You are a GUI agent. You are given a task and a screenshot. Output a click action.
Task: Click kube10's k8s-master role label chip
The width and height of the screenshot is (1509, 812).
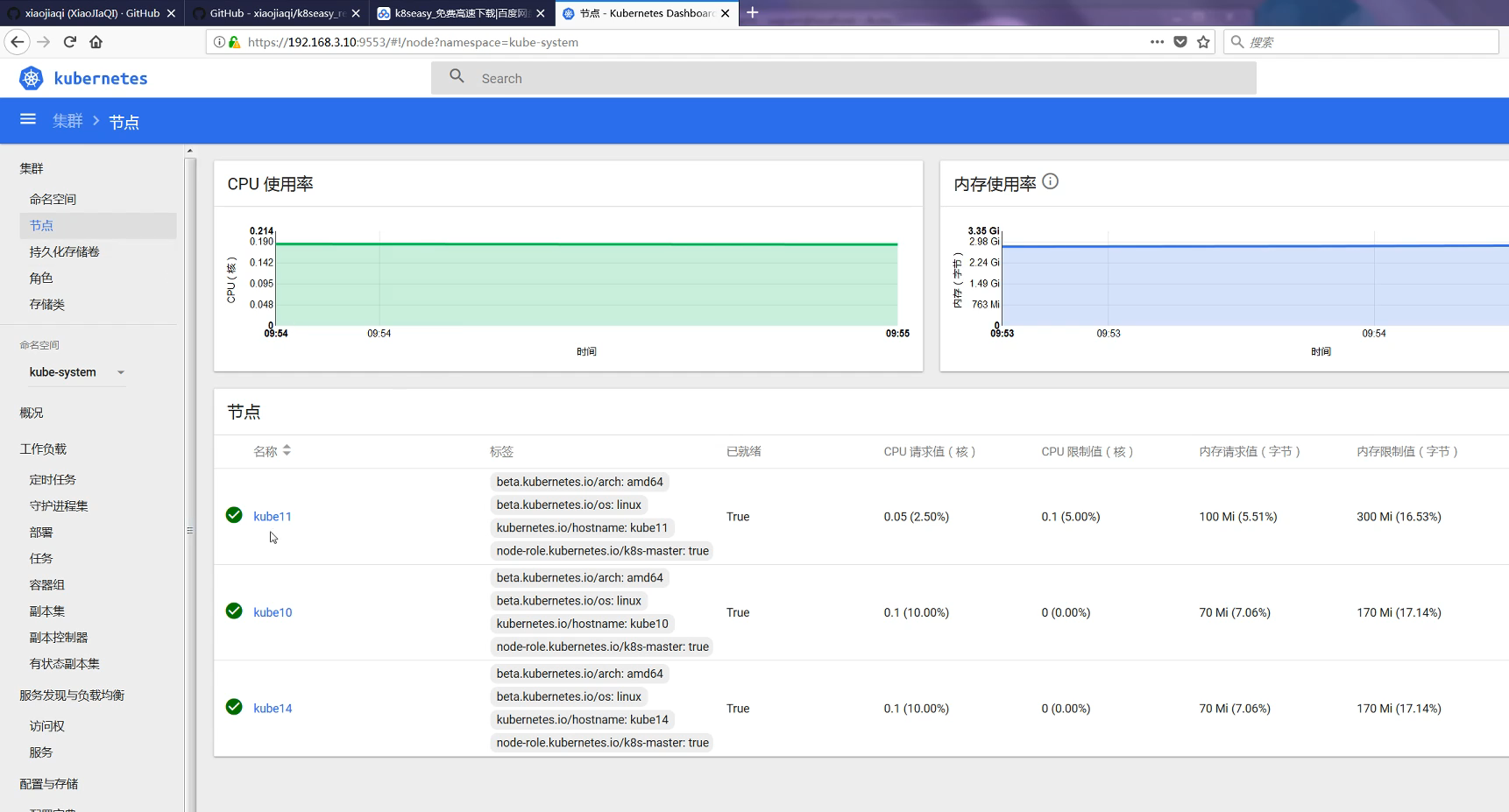pyautogui.click(x=602, y=646)
